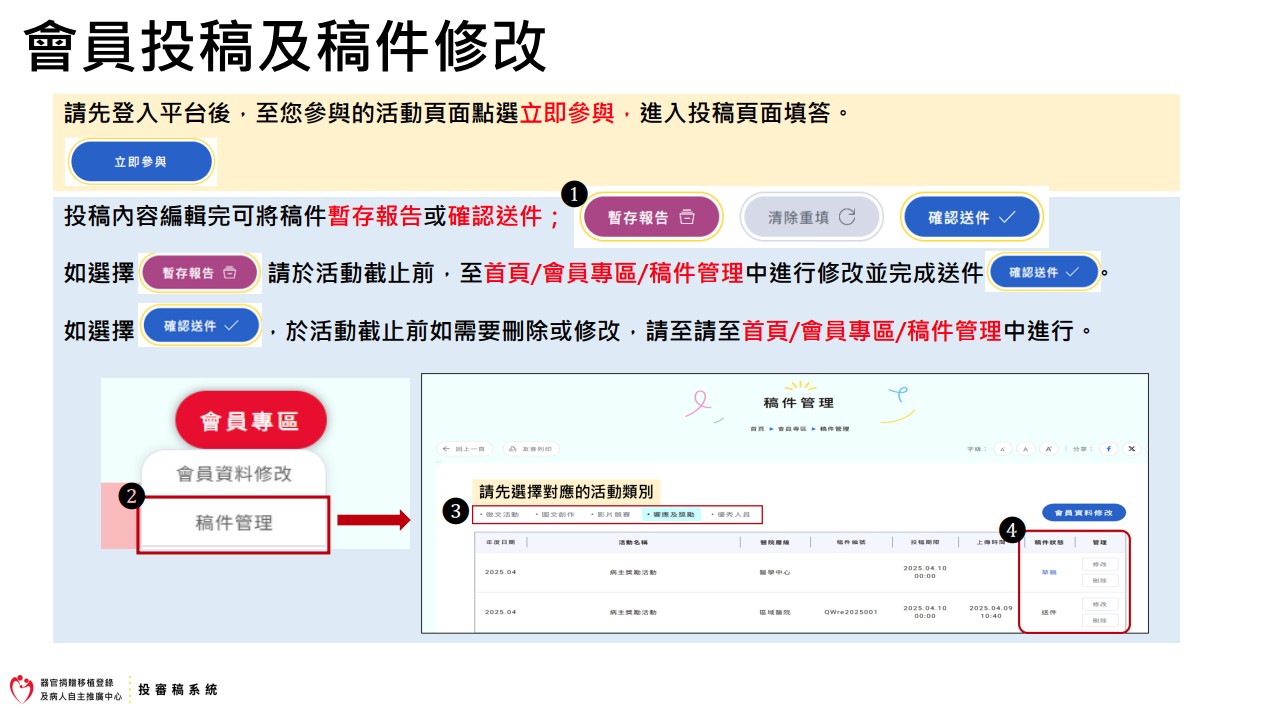This screenshot has height=717, width=1280.
Task: Click the back arrow on 回上一頁
Action: (444, 449)
